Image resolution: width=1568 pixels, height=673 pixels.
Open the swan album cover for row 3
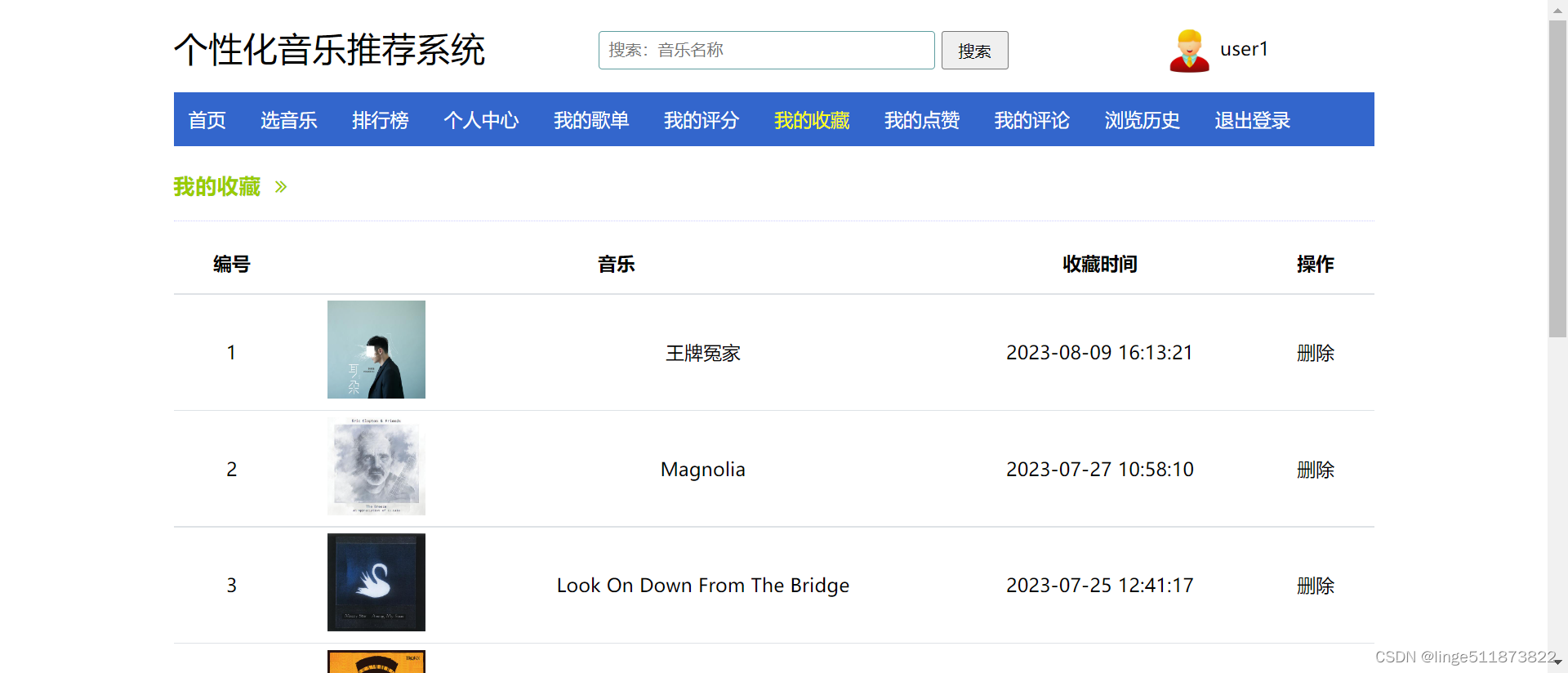tap(376, 582)
